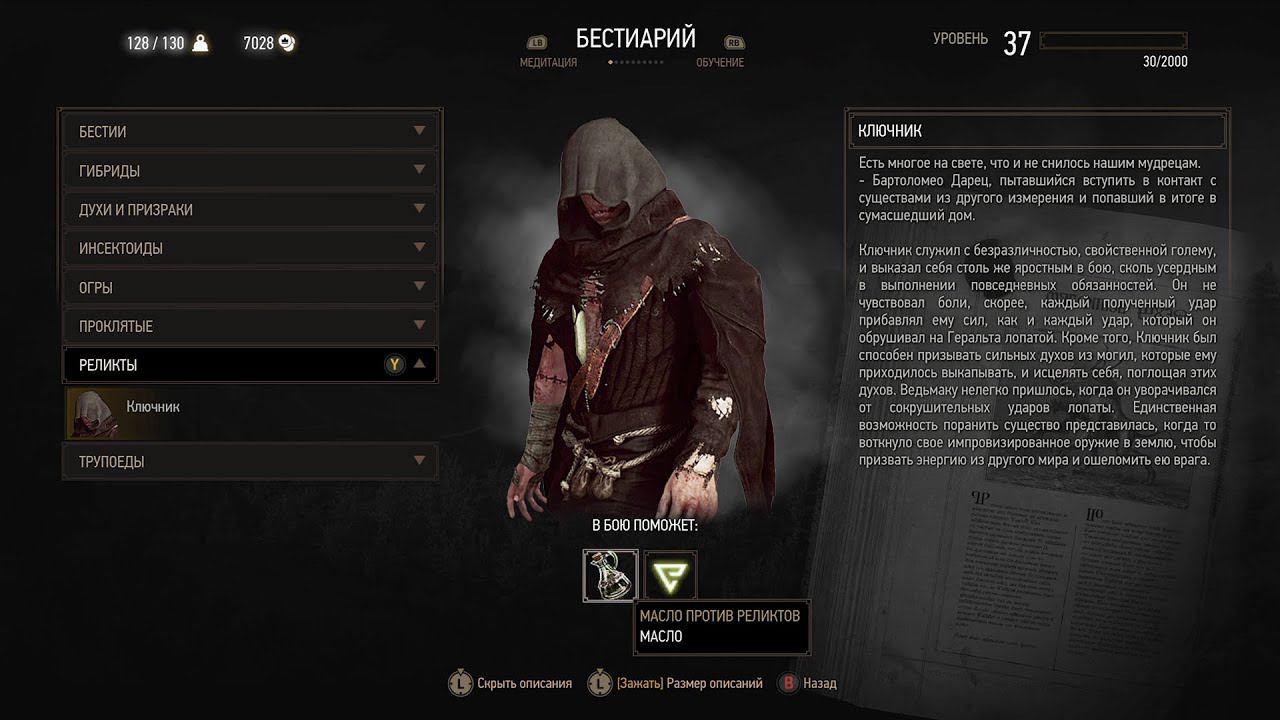This screenshot has width=1280, height=720.
Task: Click the RB bumper icon above Обучение
Action: [x=734, y=43]
